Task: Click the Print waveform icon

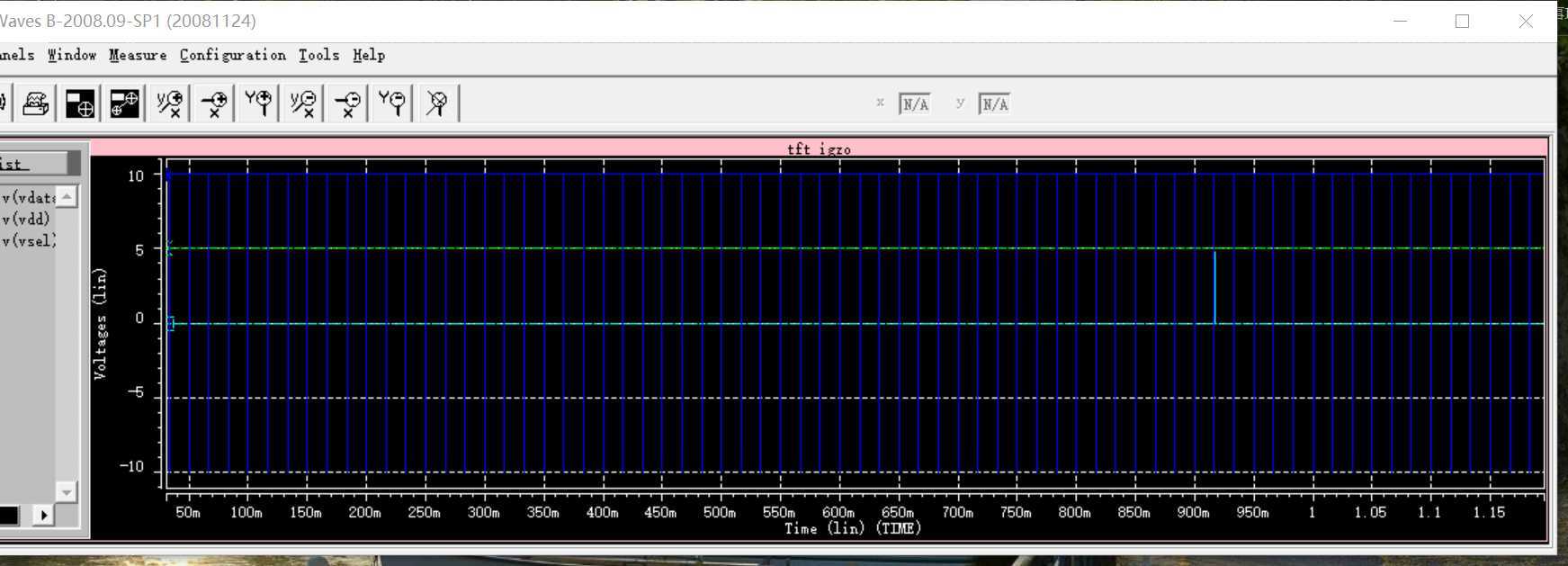Action: point(35,103)
